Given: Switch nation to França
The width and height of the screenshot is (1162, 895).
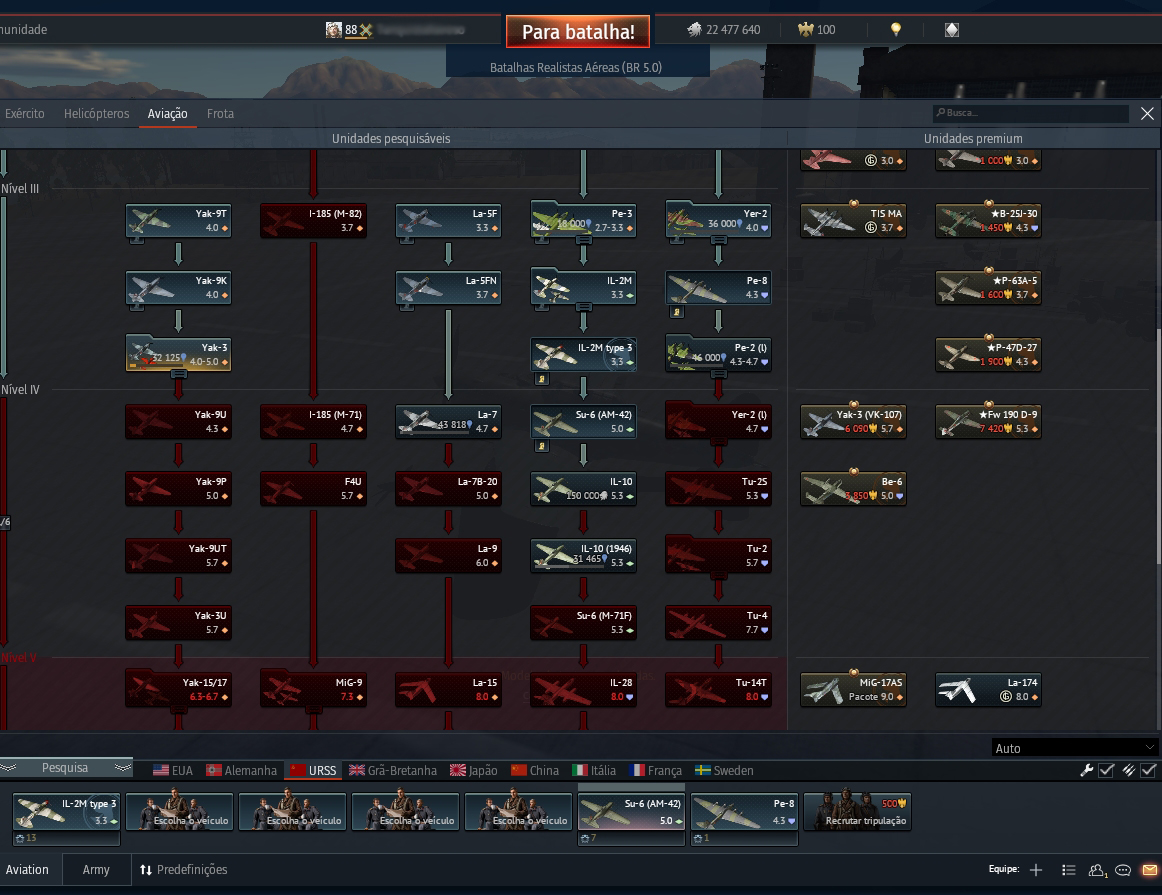Looking at the screenshot, I should coord(655,771).
